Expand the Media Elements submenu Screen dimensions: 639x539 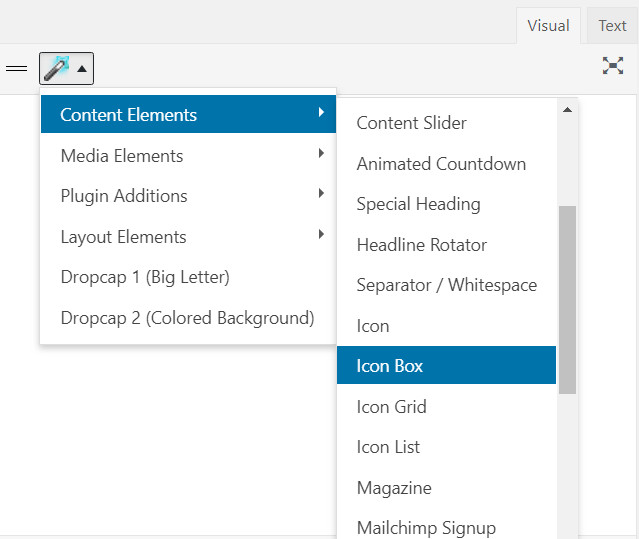click(x=188, y=156)
